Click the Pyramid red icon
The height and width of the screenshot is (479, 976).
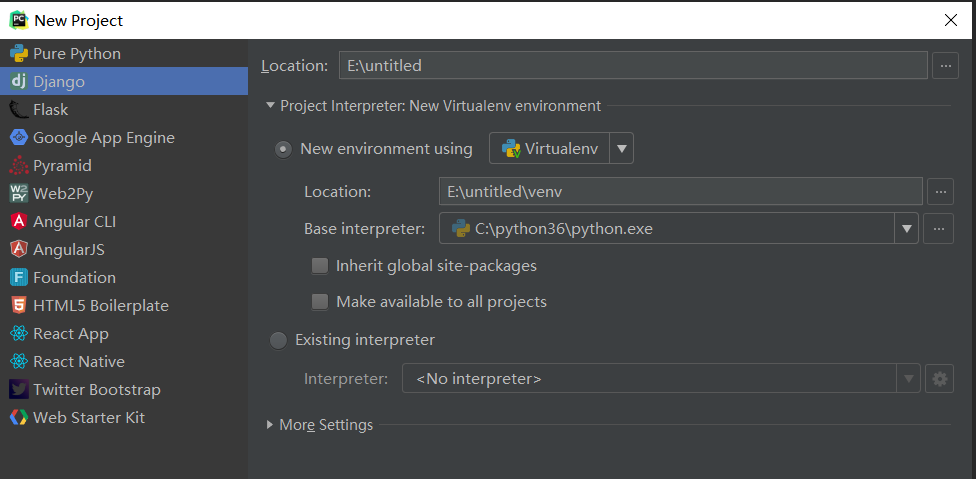click(x=19, y=165)
